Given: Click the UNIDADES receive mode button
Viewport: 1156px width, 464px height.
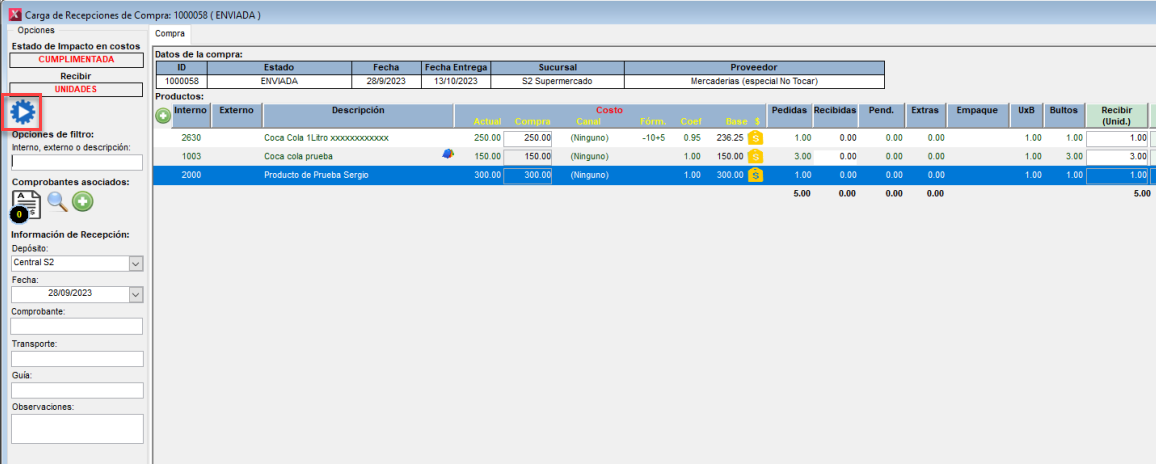Looking at the screenshot, I should (76, 89).
